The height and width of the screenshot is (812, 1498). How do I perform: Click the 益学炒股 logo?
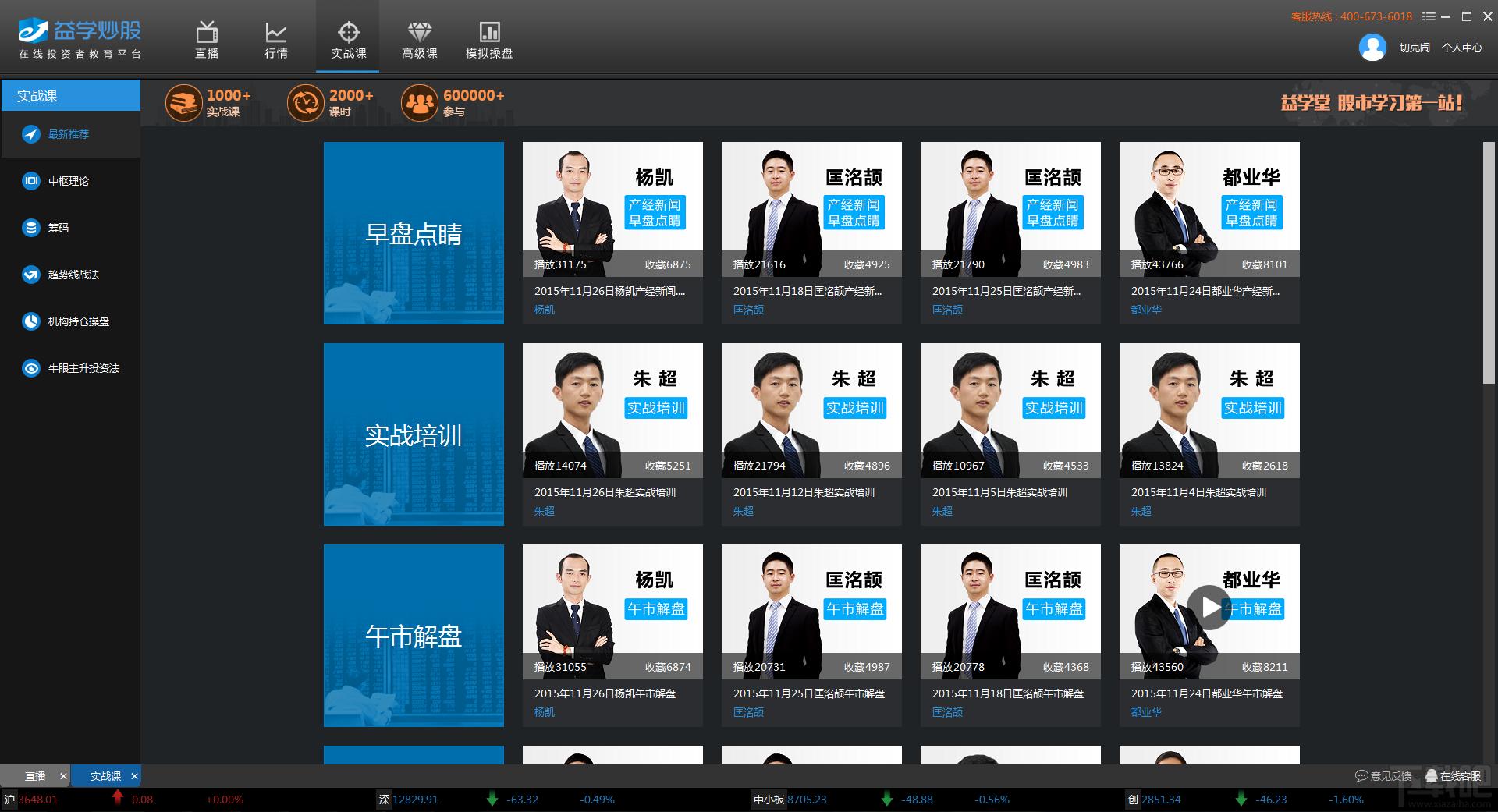click(80, 37)
